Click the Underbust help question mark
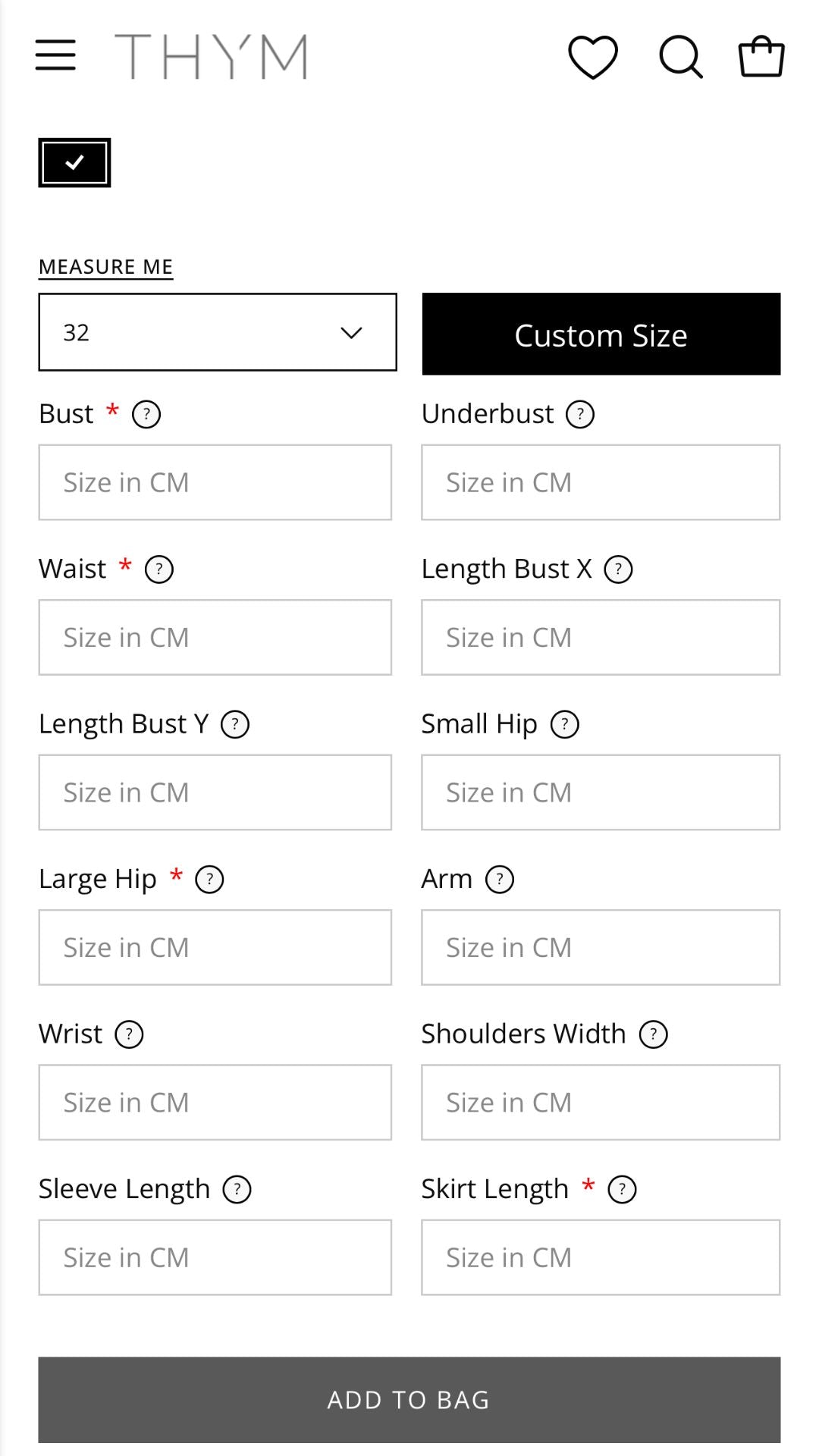The height and width of the screenshot is (1456, 819). [x=581, y=414]
